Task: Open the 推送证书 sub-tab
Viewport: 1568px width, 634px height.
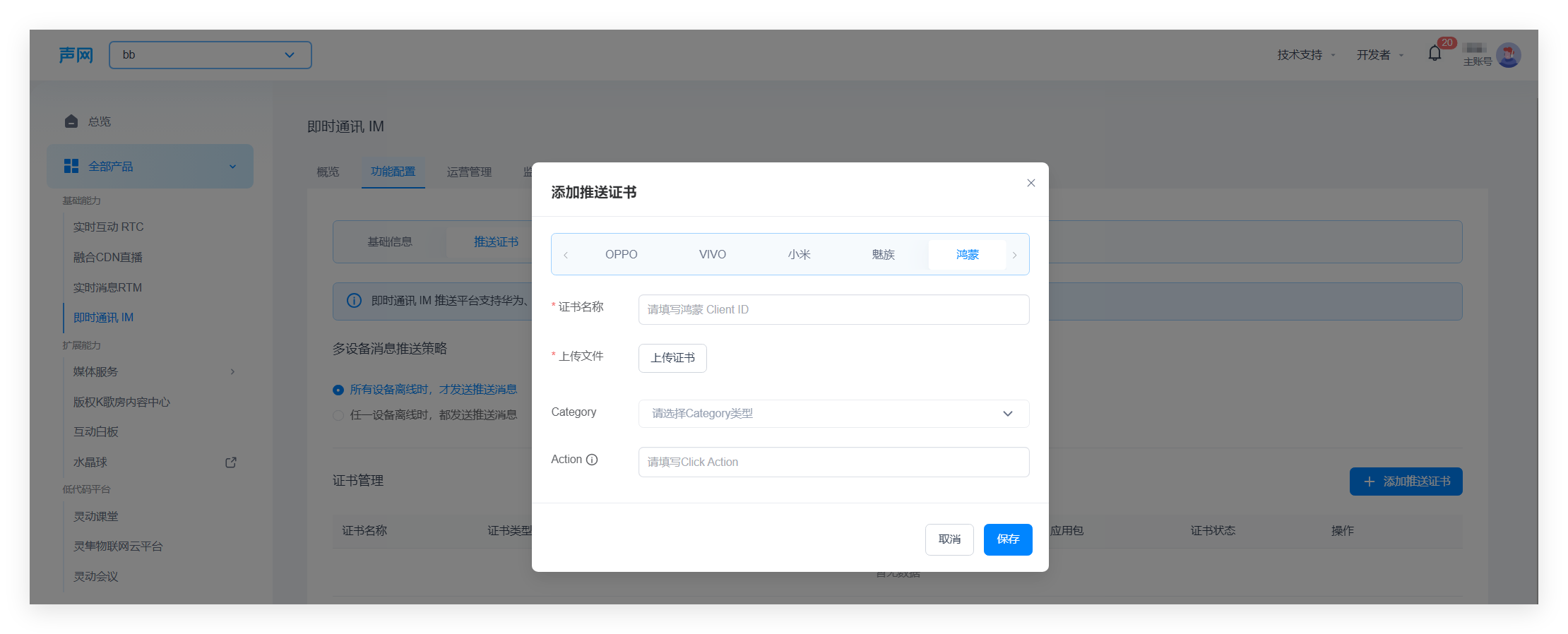Action: click(496, 241)
